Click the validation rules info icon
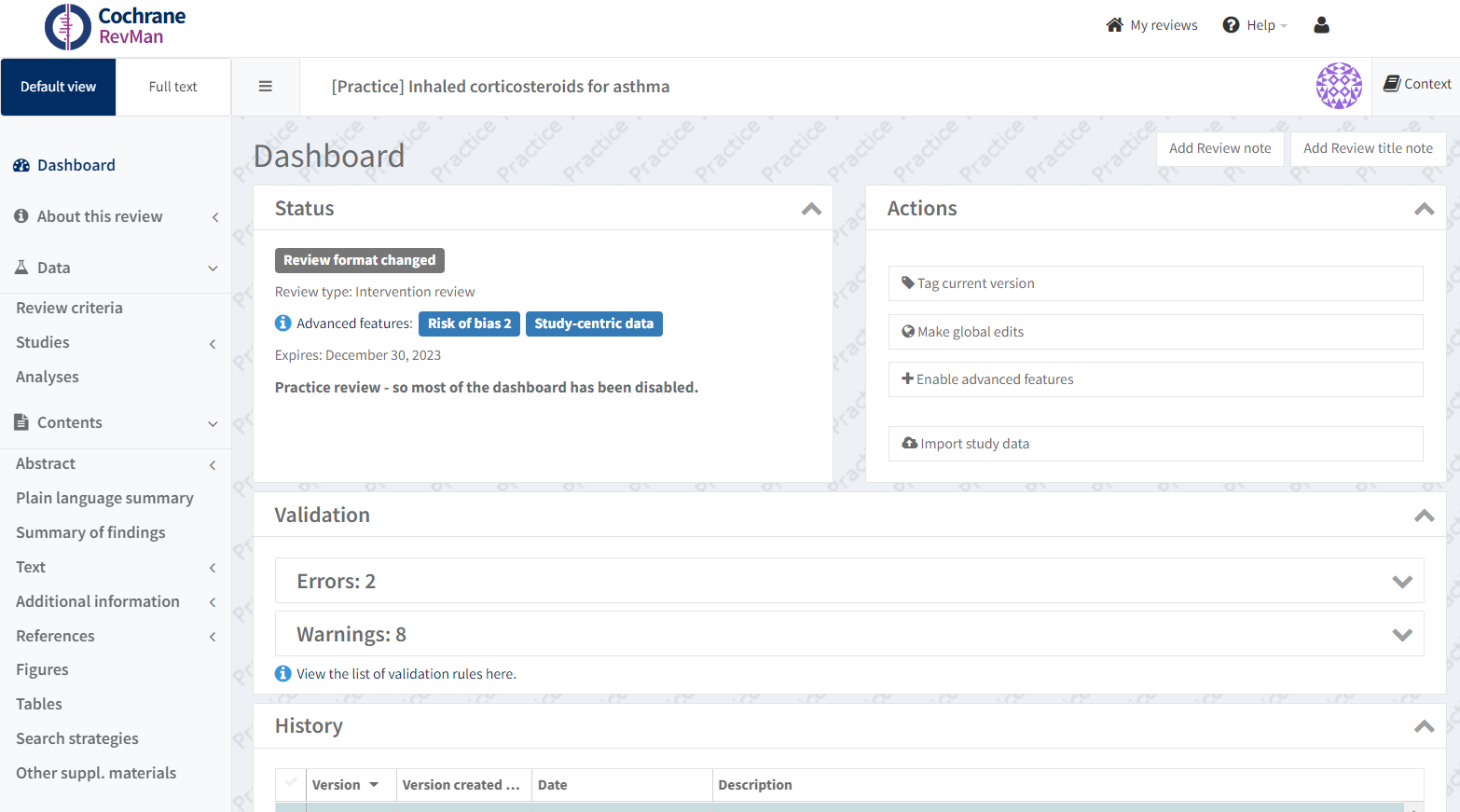The height and width of the screenshot is (812, 1460). pyautogui.click(x=283, y=674)
